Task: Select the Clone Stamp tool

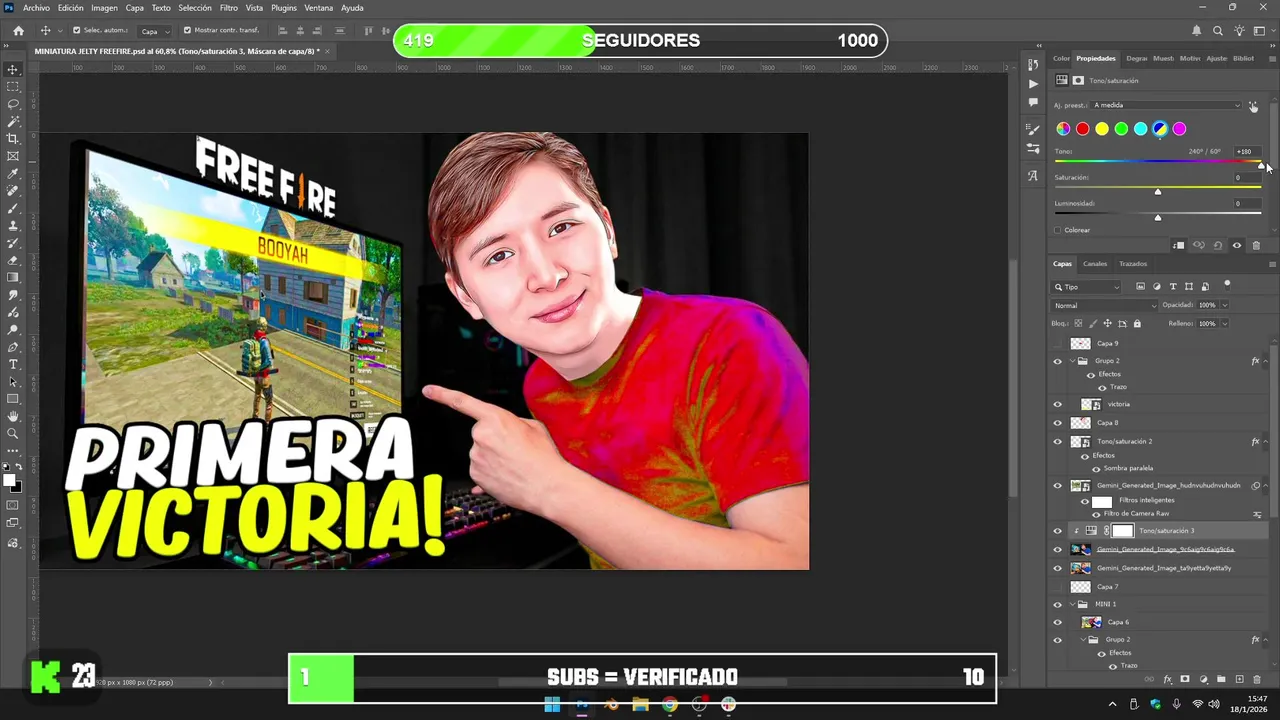Action: (x=13, y=226)
